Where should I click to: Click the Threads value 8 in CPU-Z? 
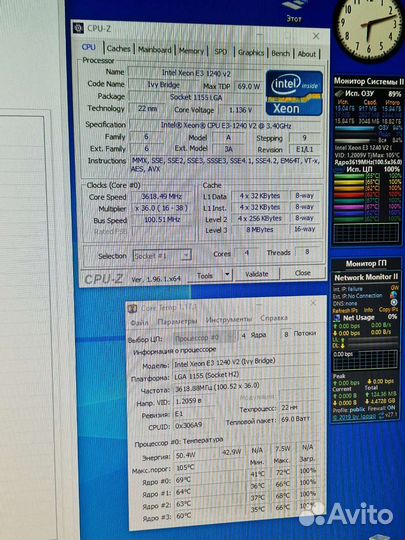point(307,252)
